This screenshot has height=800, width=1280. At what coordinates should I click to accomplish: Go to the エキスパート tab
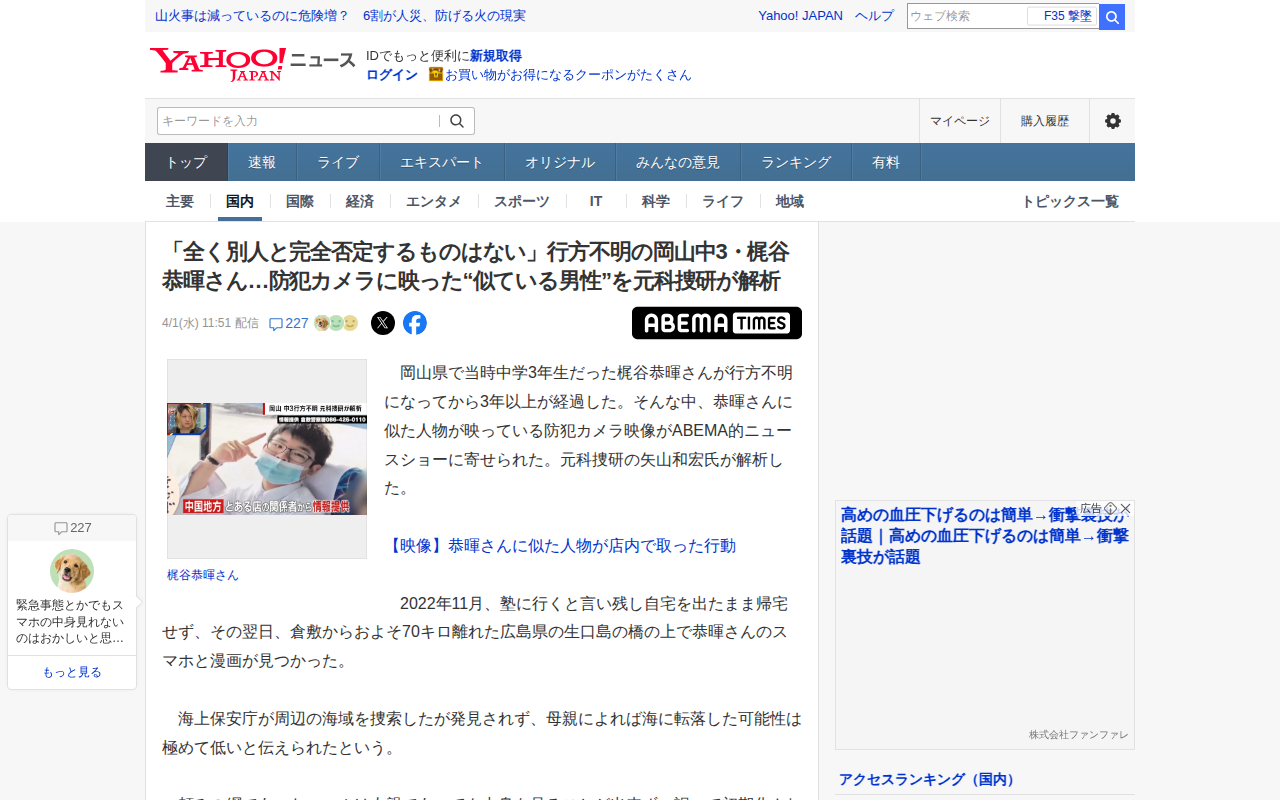[x=442, y=162]
